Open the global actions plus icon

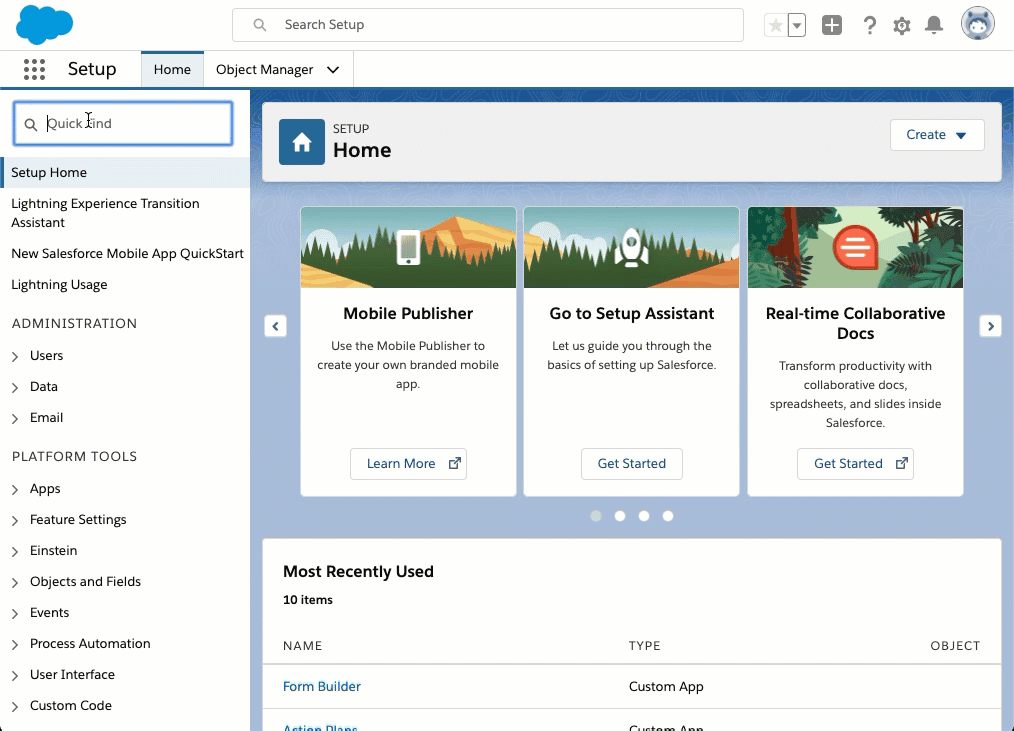(x=832, y=25)
